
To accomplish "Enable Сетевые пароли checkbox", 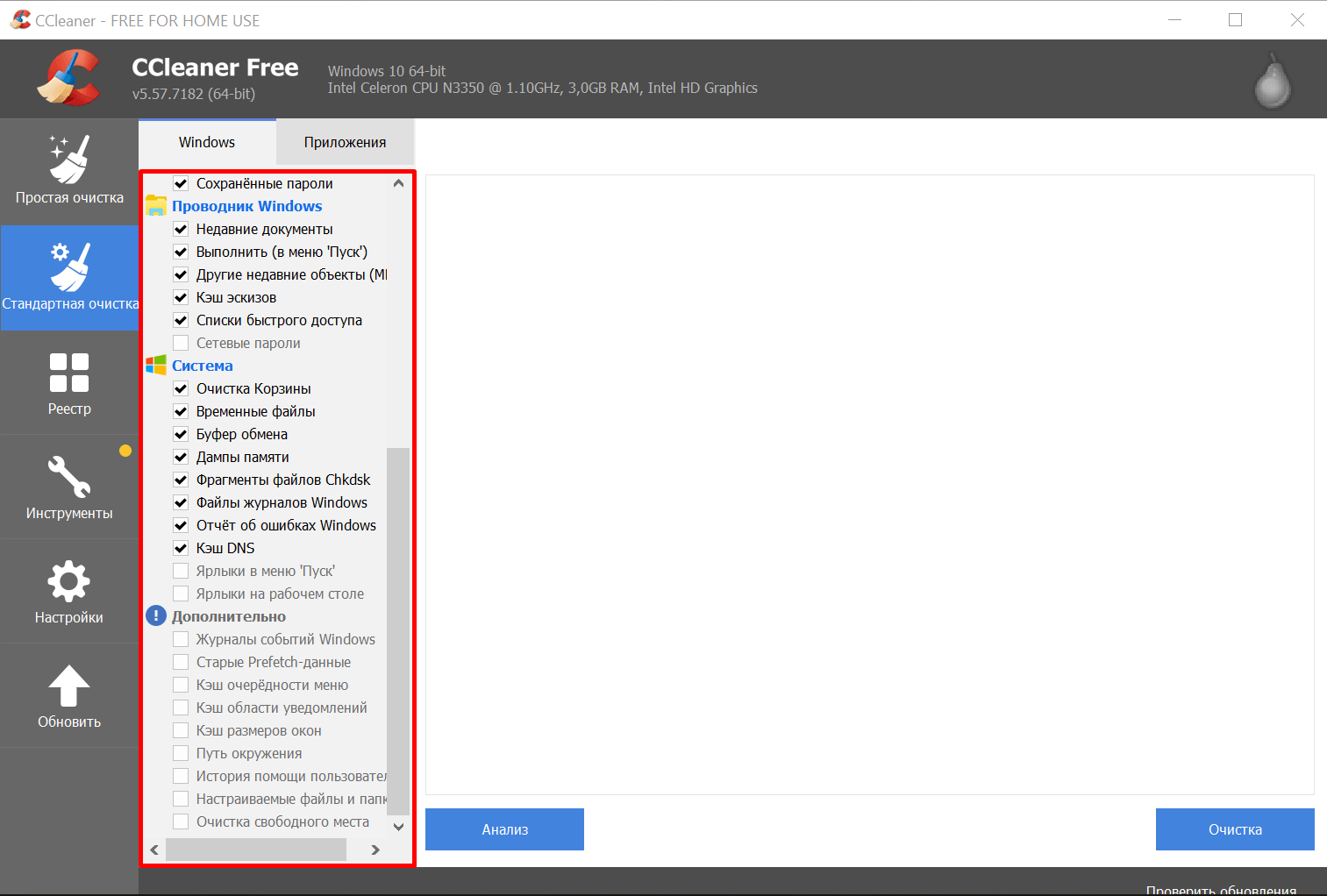I will (181, 343).
